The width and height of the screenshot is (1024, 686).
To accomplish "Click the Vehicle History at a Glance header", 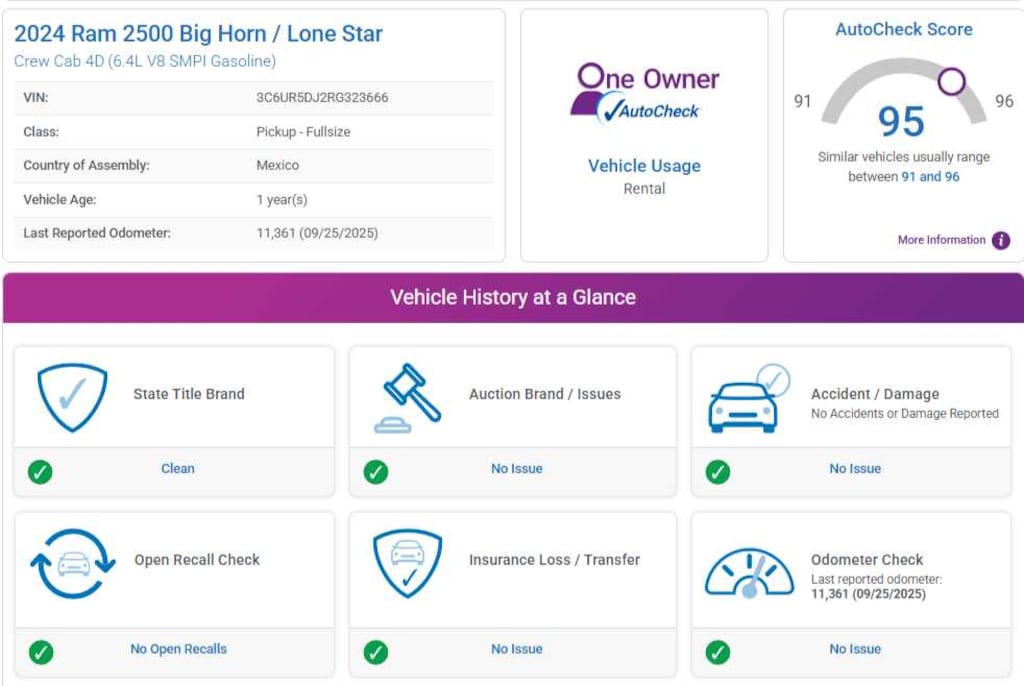I will 512,297.
